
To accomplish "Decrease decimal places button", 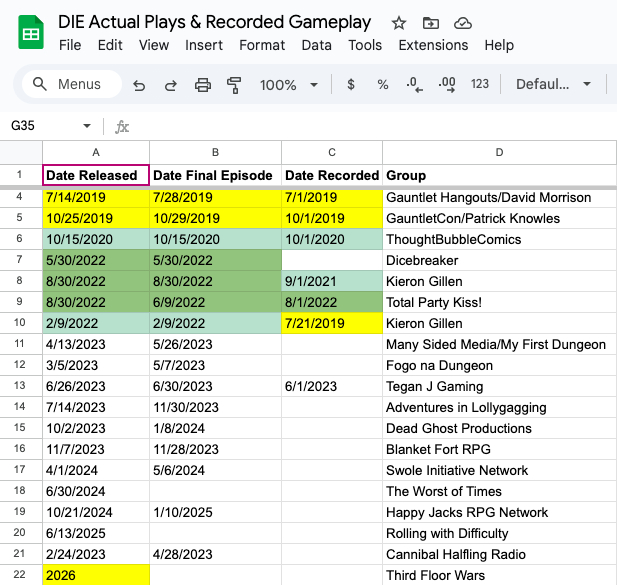I will tap(414, 85).
